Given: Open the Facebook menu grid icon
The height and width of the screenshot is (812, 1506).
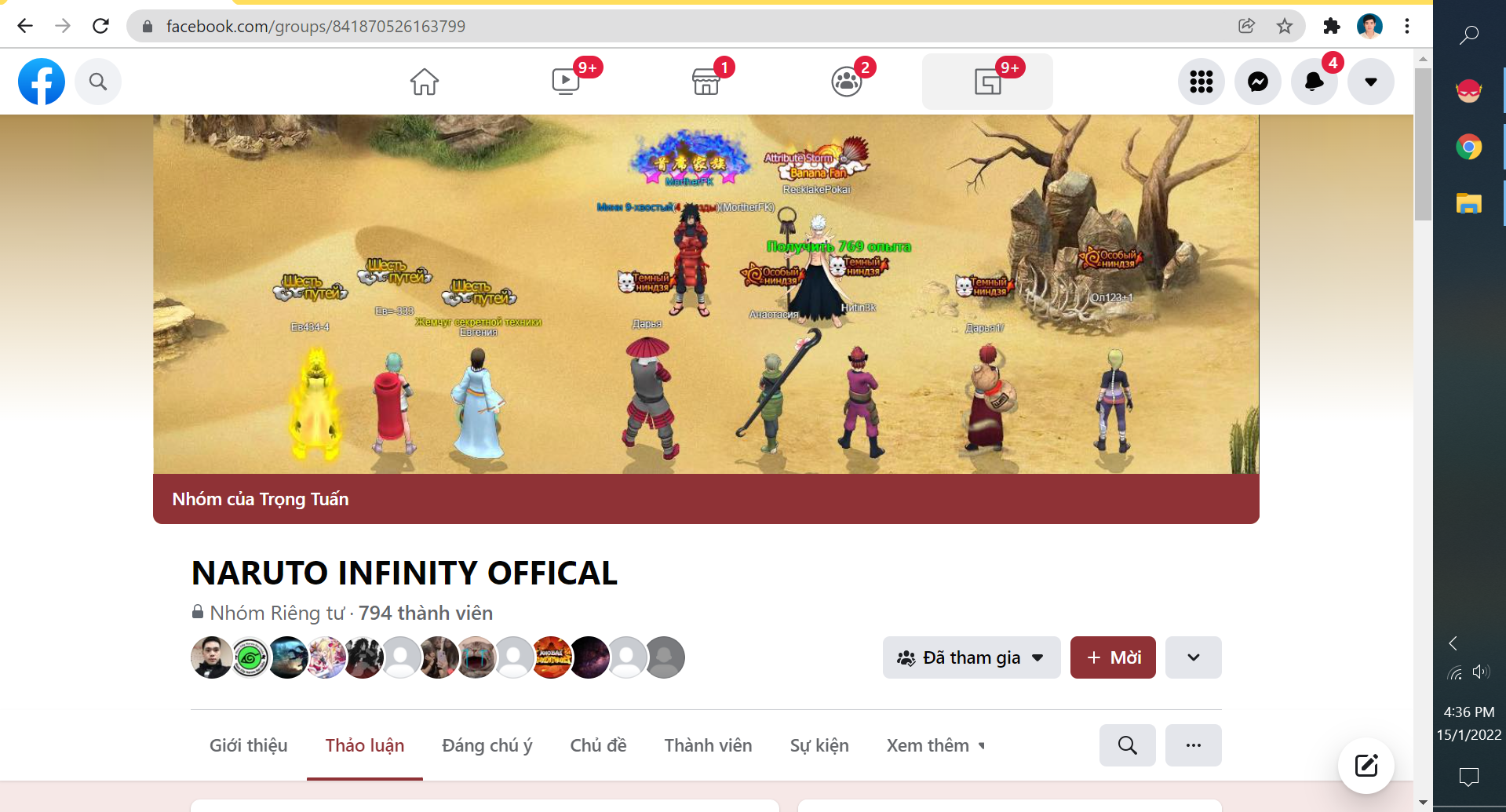Looking at the screenshot, I should point(1202,82).
